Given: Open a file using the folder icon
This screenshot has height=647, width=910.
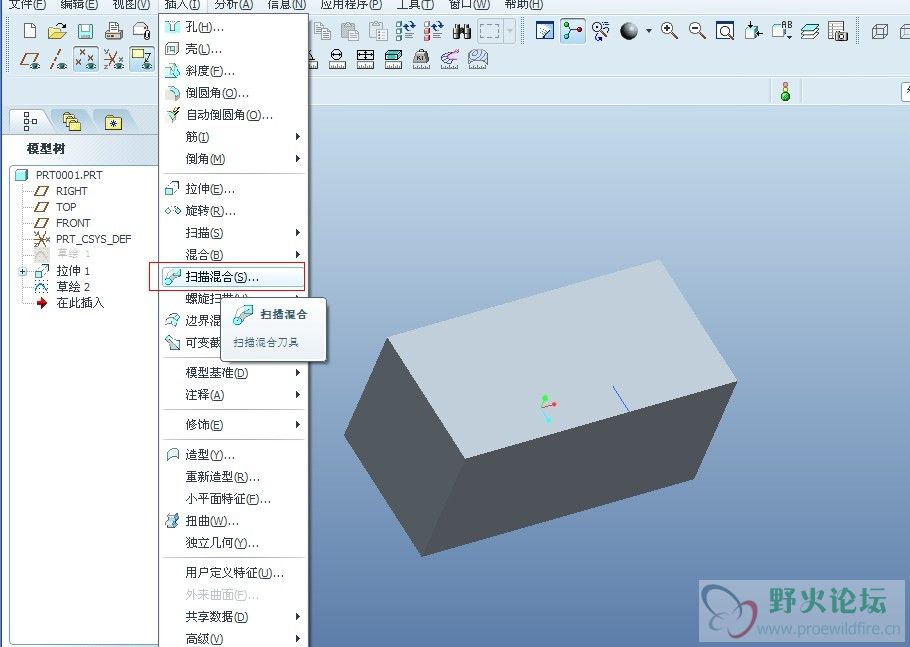Looking at the screenshot, I should click(x=57, y=31).
